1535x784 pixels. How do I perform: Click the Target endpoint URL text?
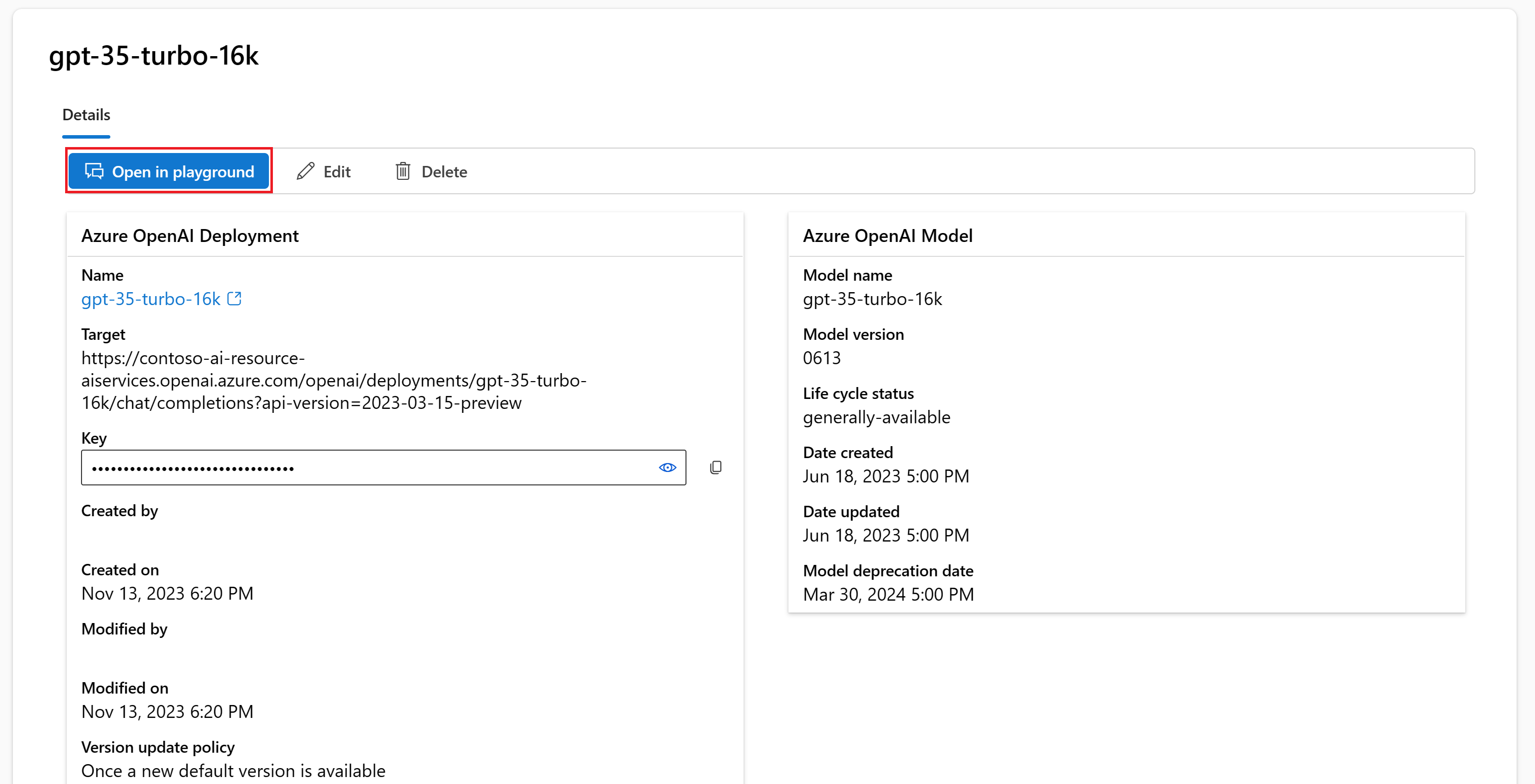334,381
